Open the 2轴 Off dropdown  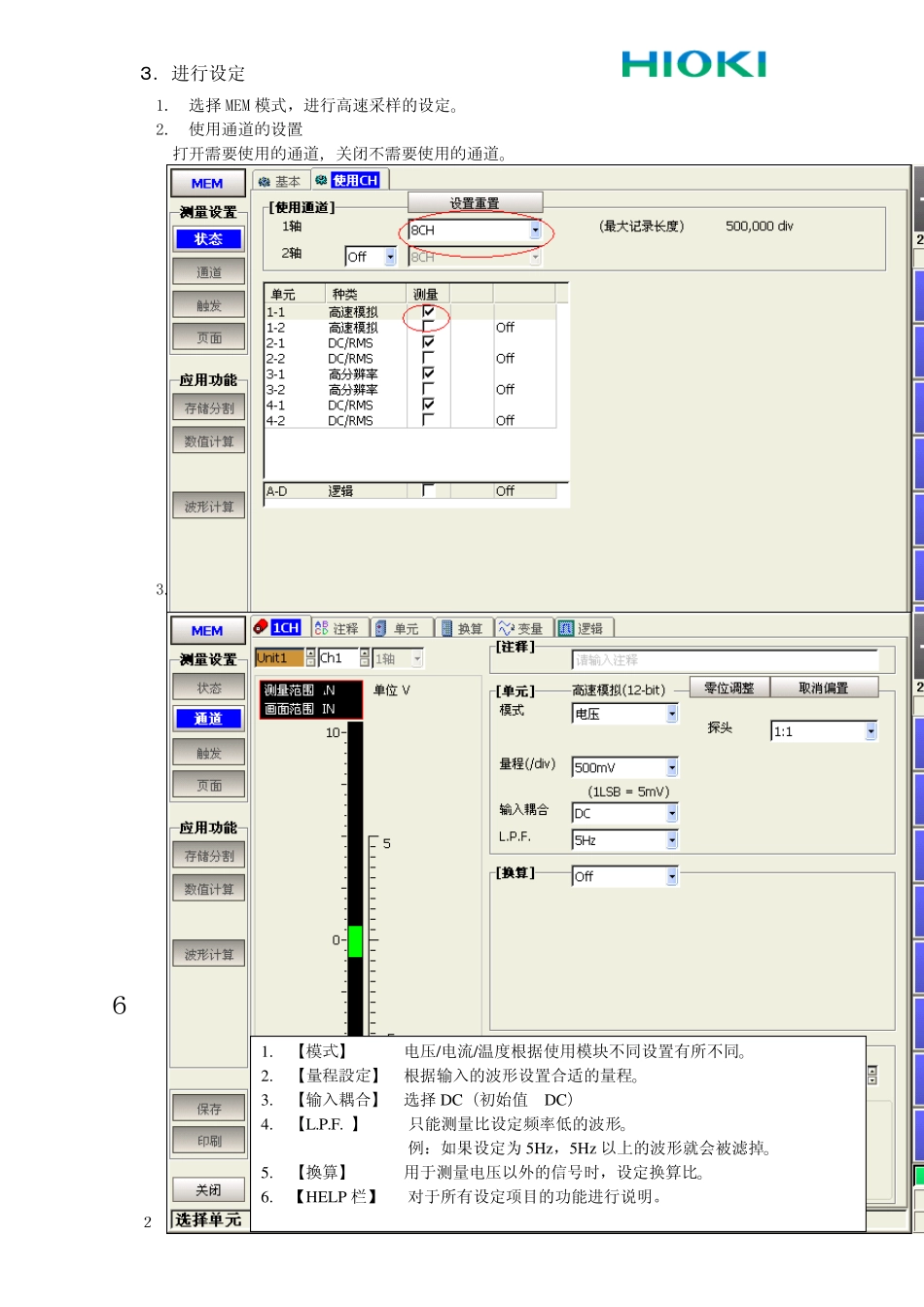click(x=390, y=257)
